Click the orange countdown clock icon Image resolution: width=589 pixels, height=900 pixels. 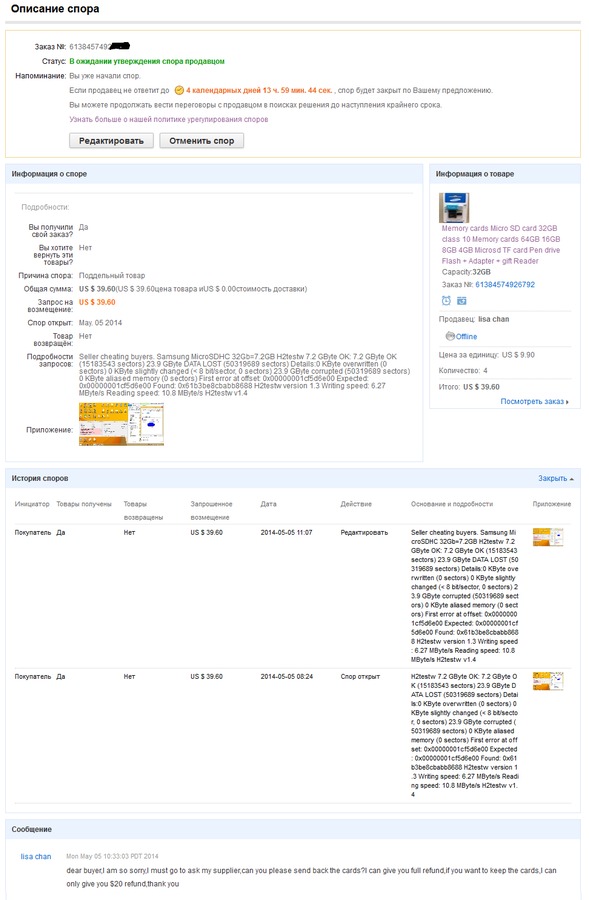tap(179, 90)
